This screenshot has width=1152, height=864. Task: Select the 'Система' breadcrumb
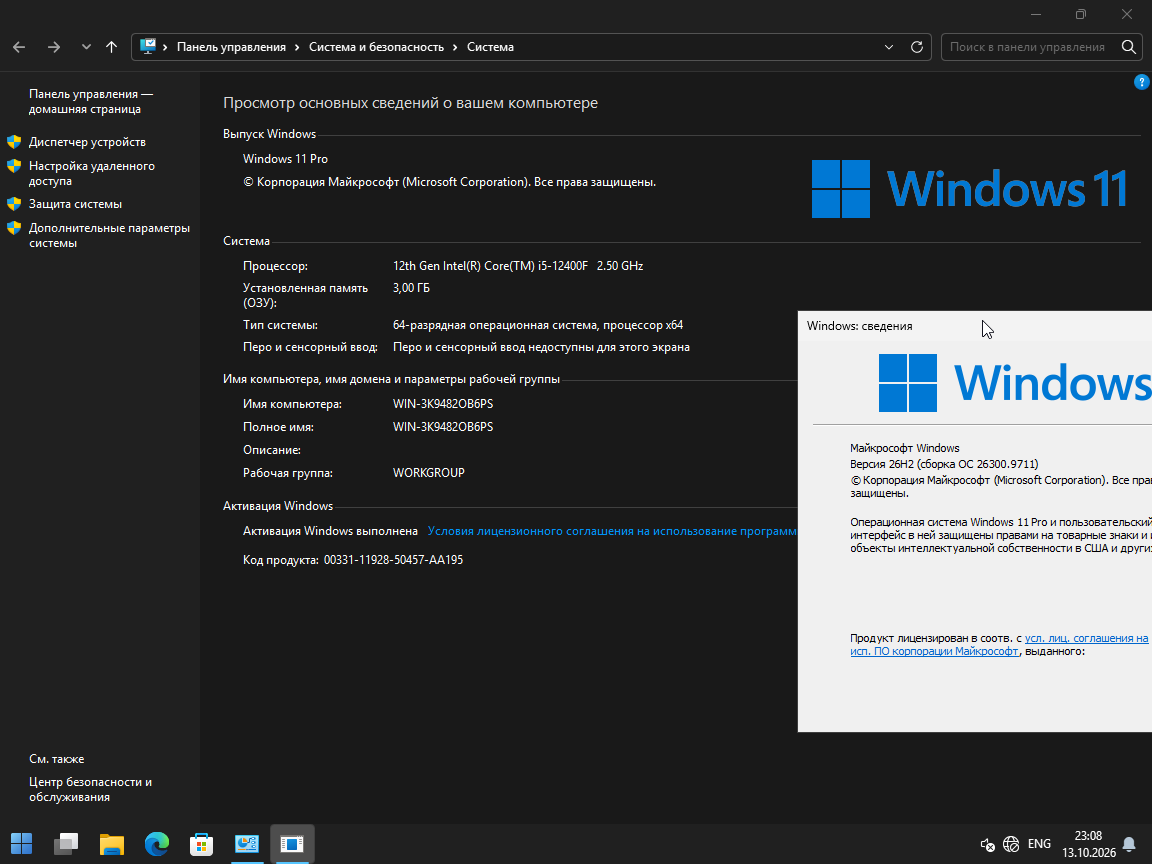pos(490,47)
